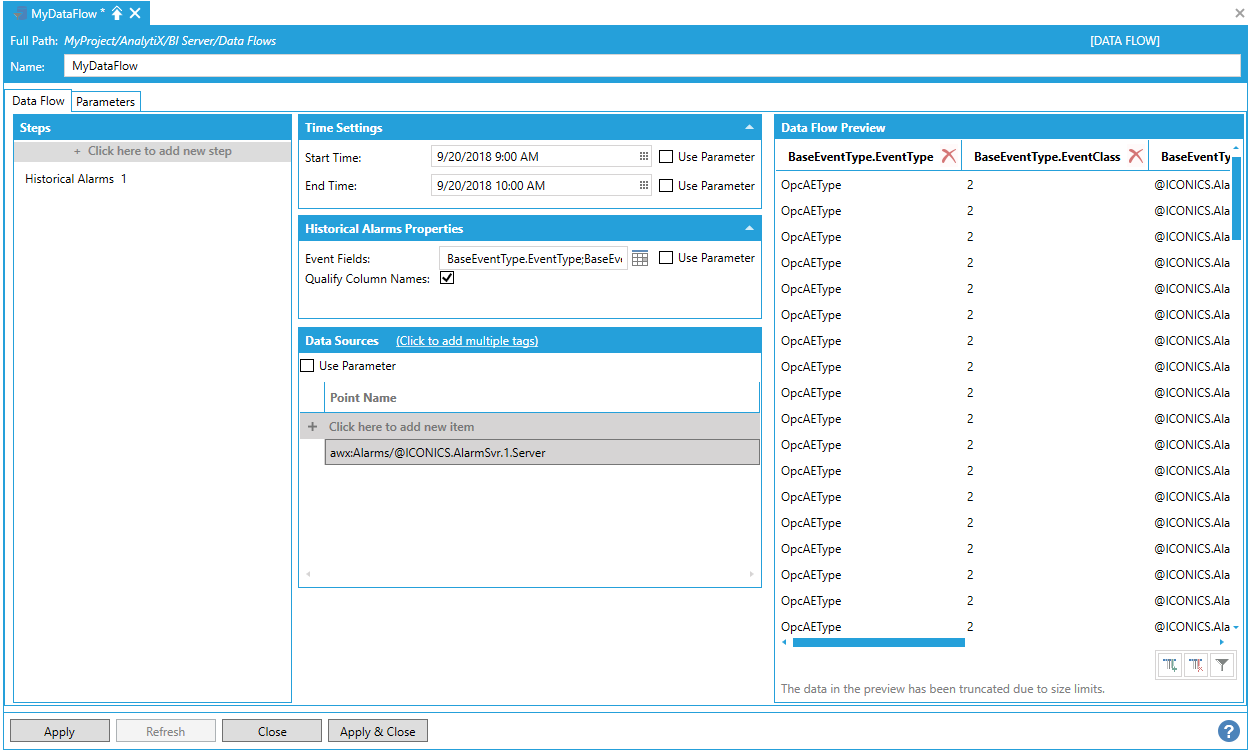Switch to the Data Flow tab
Image resolution: width=1251 pixels, height=750 pixels.
pos(38,101)
